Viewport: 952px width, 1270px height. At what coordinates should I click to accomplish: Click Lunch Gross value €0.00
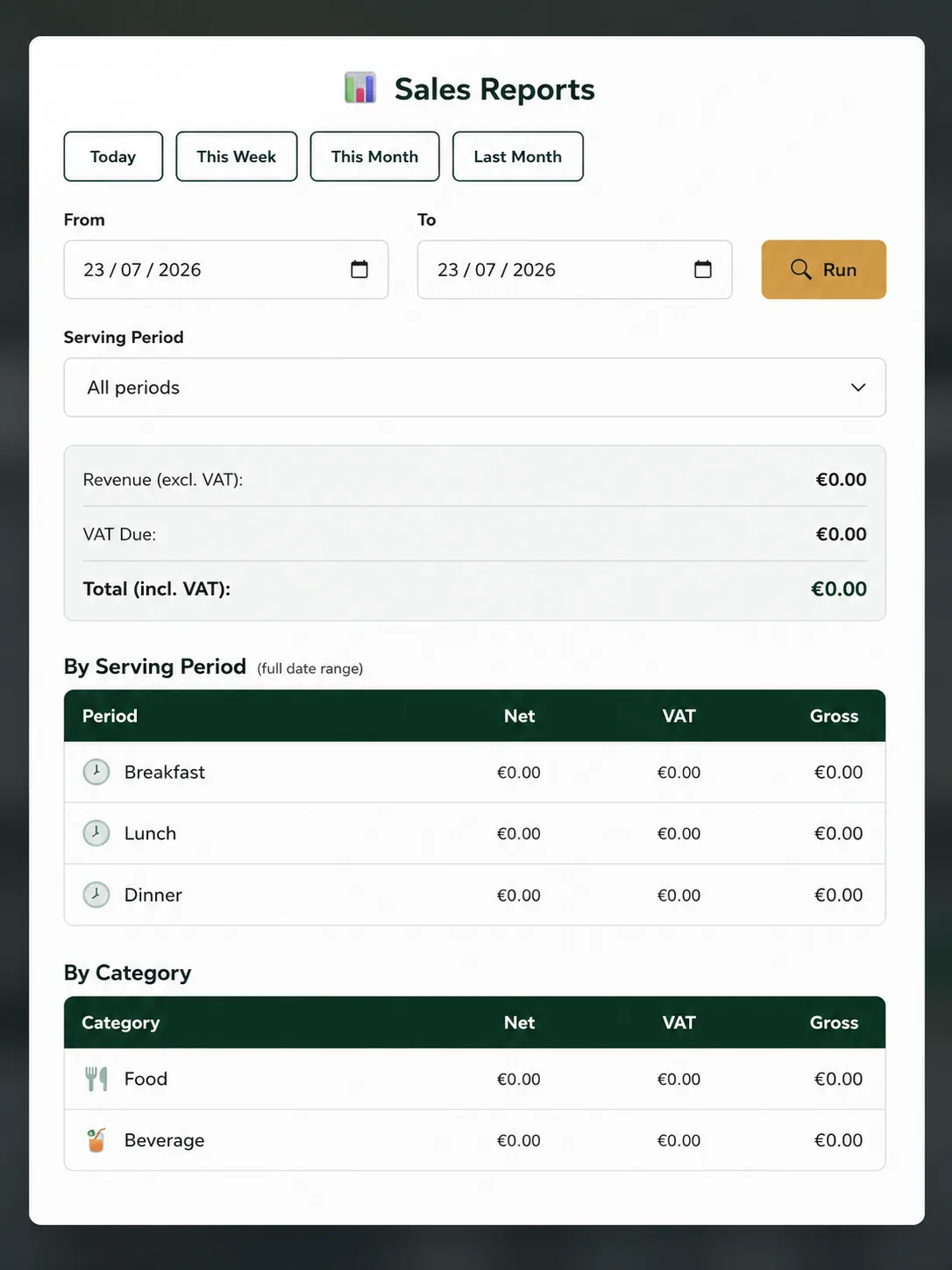pos(839,833)
